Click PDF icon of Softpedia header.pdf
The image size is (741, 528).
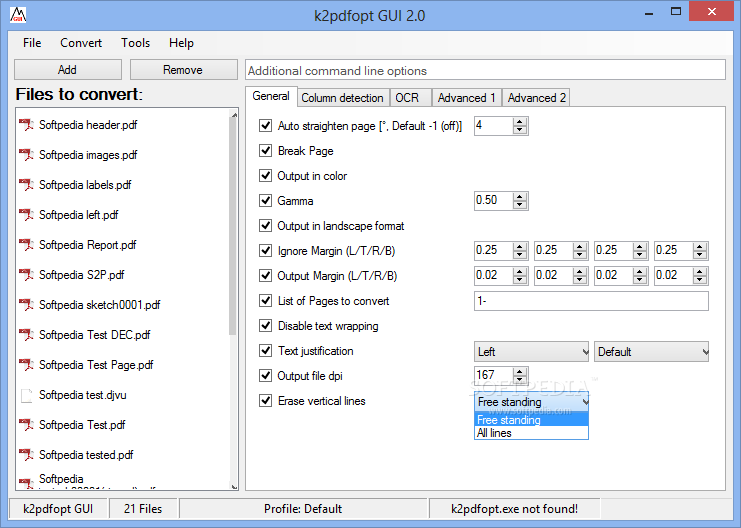point(26,125)
